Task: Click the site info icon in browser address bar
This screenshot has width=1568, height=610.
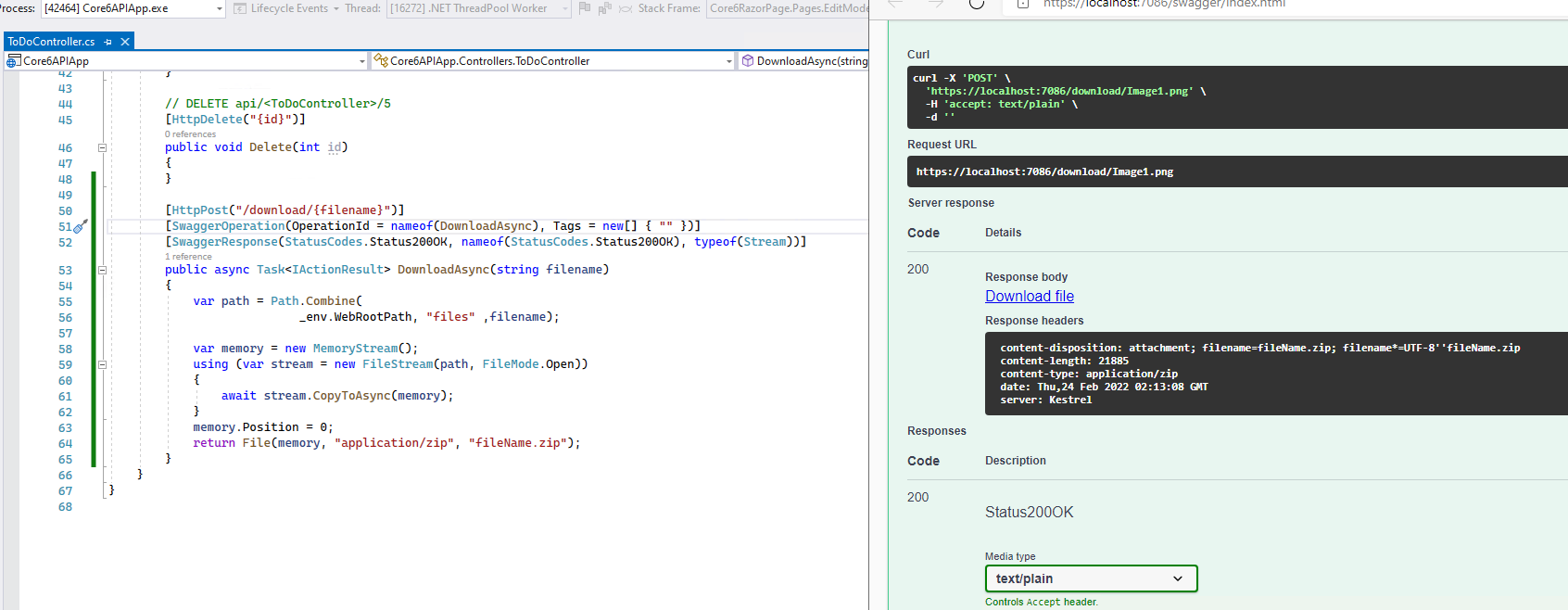Action: pos(1023,4)
